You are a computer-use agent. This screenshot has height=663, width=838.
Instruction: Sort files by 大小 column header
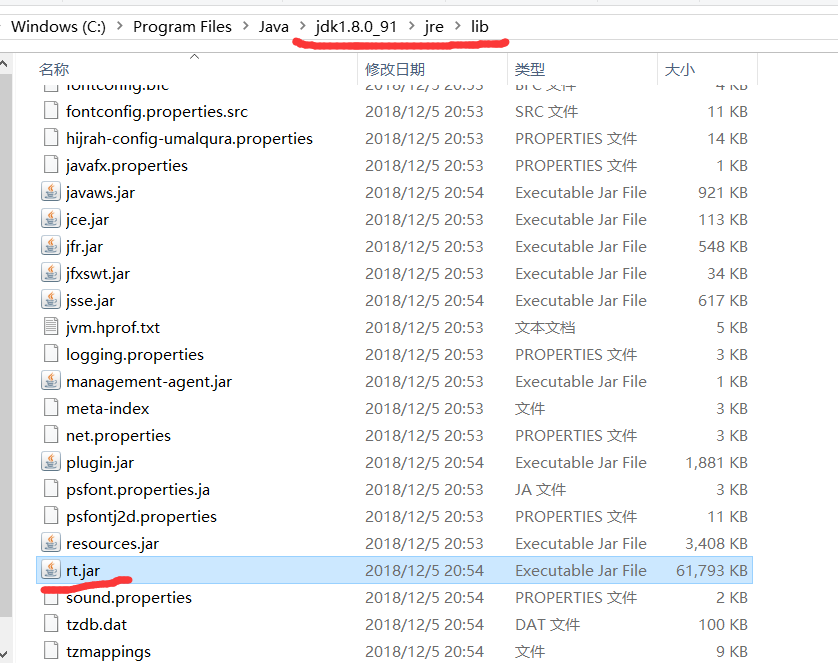click(x=679, y=69)
